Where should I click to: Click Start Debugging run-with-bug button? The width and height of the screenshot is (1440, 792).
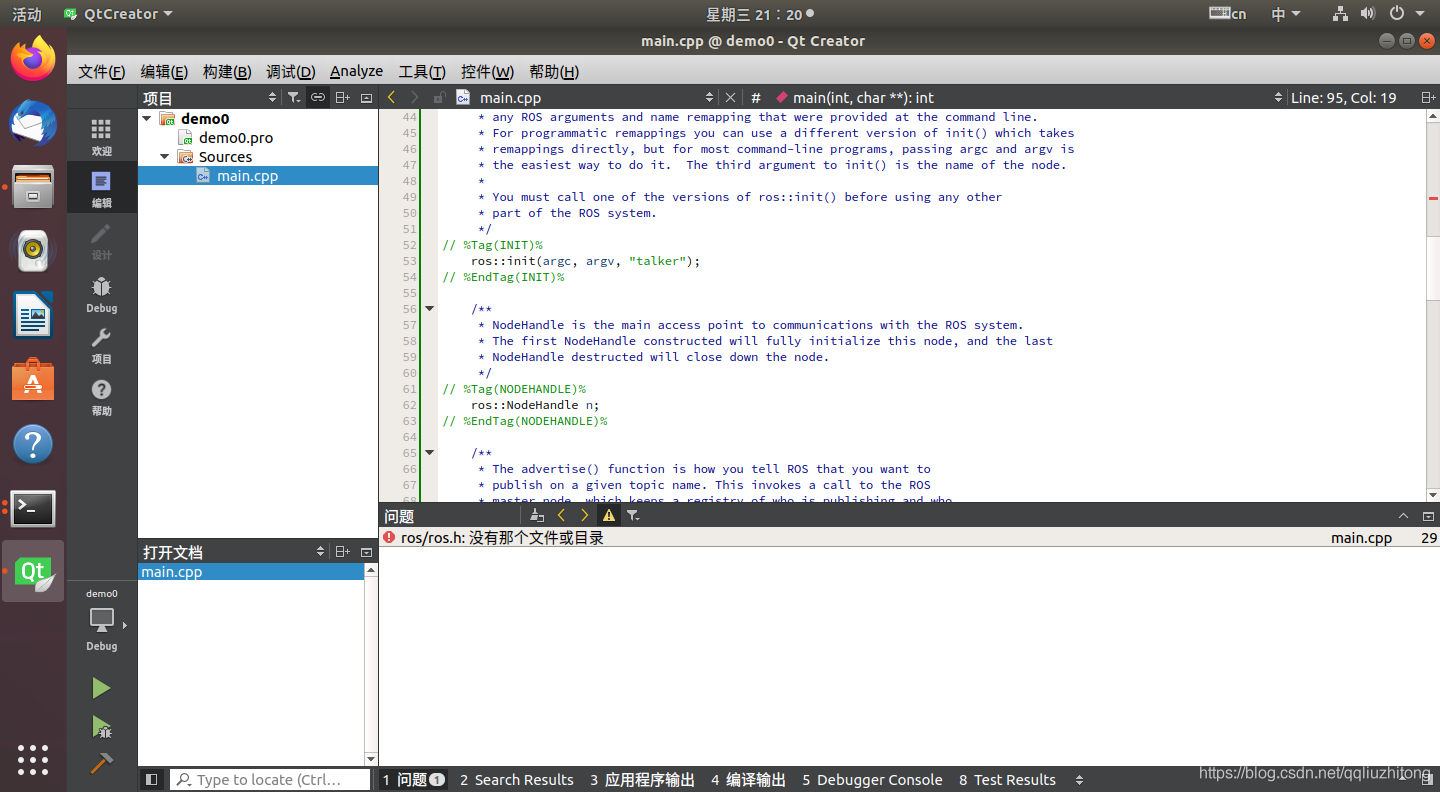coord(101,726)
